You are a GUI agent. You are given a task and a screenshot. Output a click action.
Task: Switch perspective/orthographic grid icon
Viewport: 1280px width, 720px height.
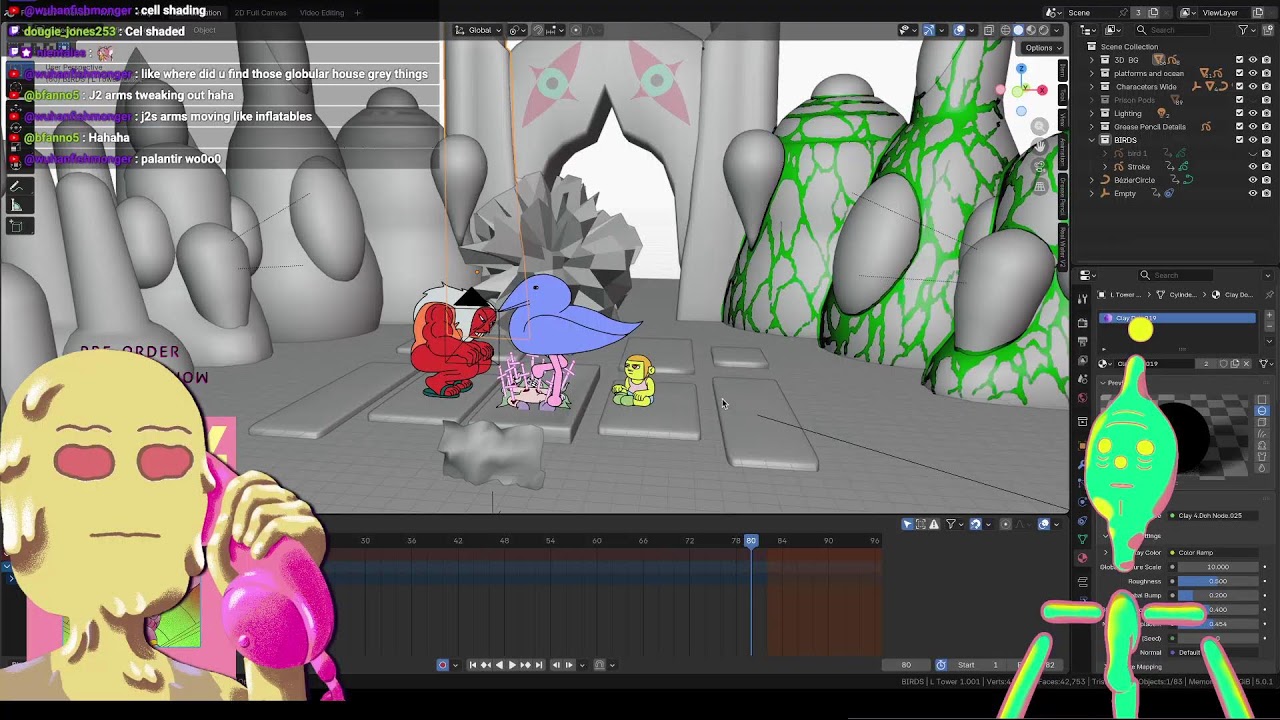pyautogui.click(x=1040, y=186)
